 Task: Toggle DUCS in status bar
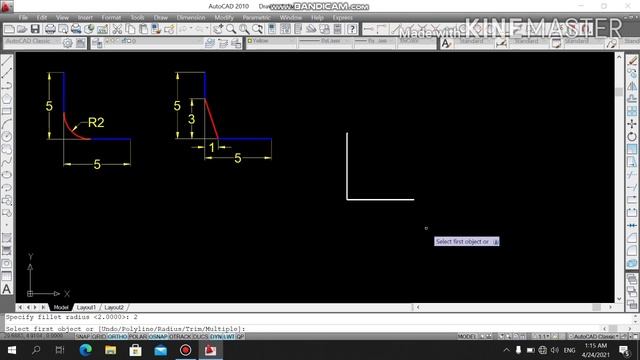pos(200,337)
